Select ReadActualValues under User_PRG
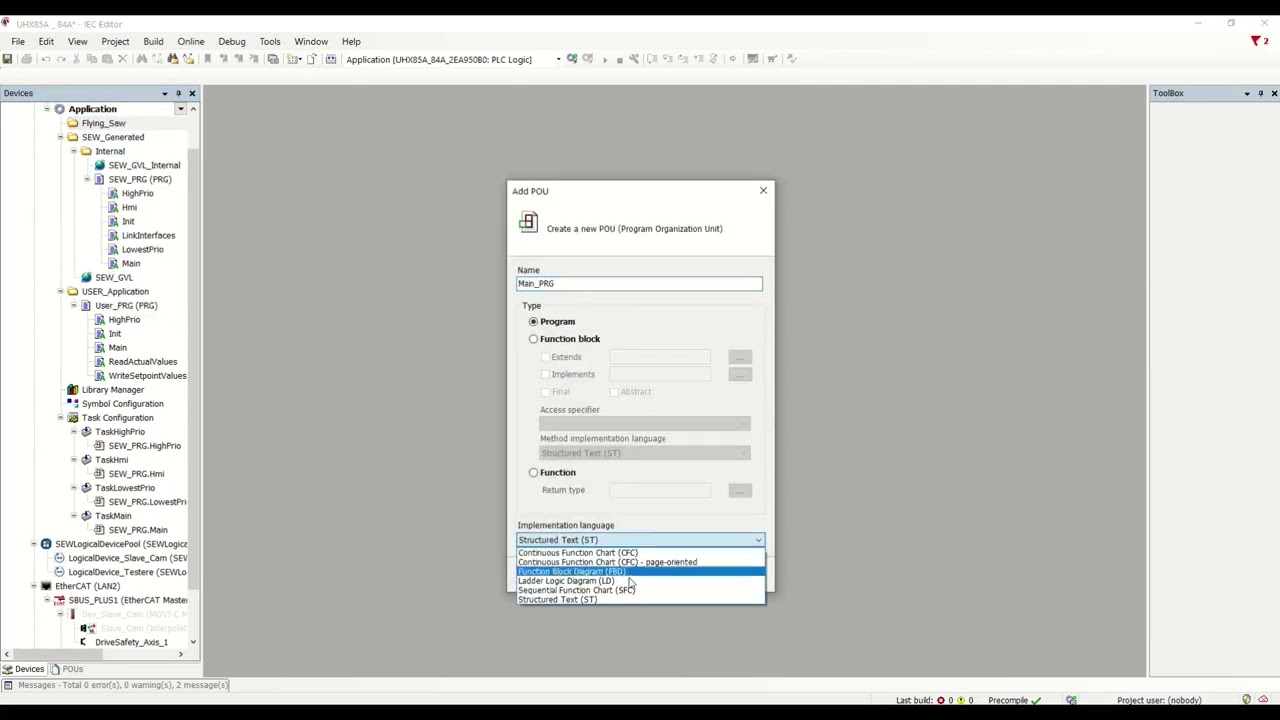This screenshot has height=720, width=1280. point(142,362)
